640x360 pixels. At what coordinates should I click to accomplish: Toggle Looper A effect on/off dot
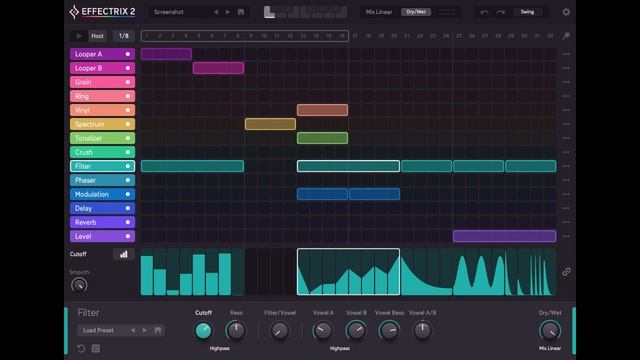(x=128, y=54)
